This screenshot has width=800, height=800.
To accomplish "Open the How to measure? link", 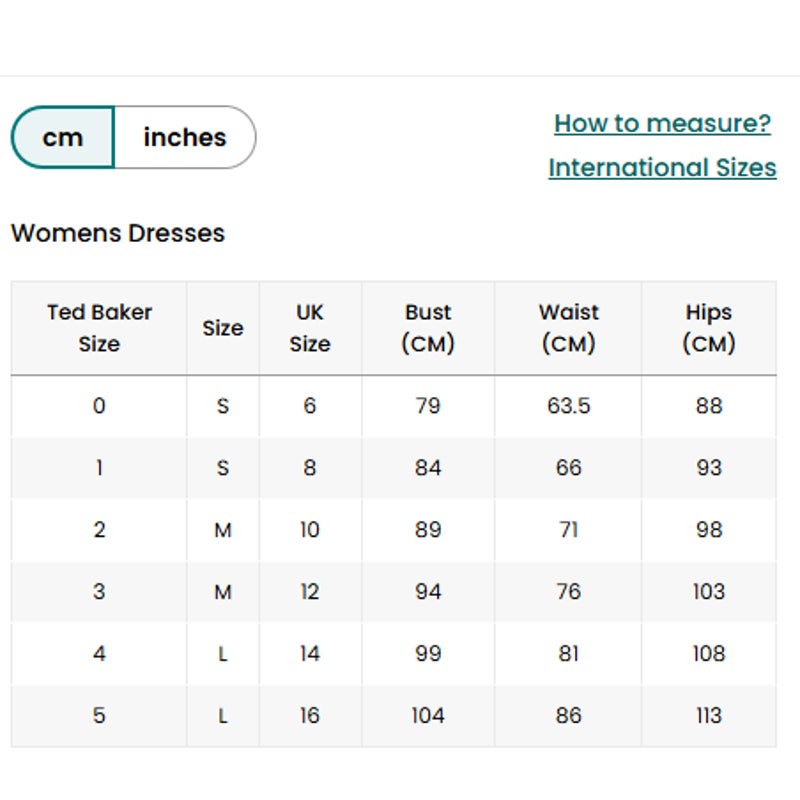I will [662, 123].
